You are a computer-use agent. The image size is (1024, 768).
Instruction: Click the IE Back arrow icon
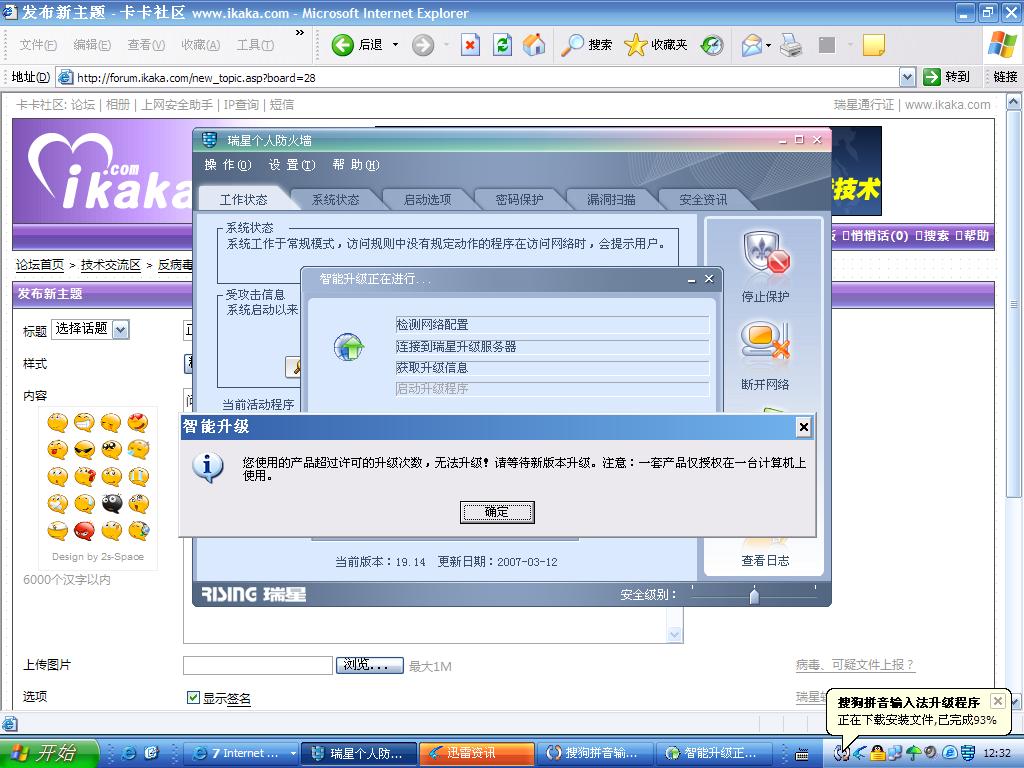point(342,45)
